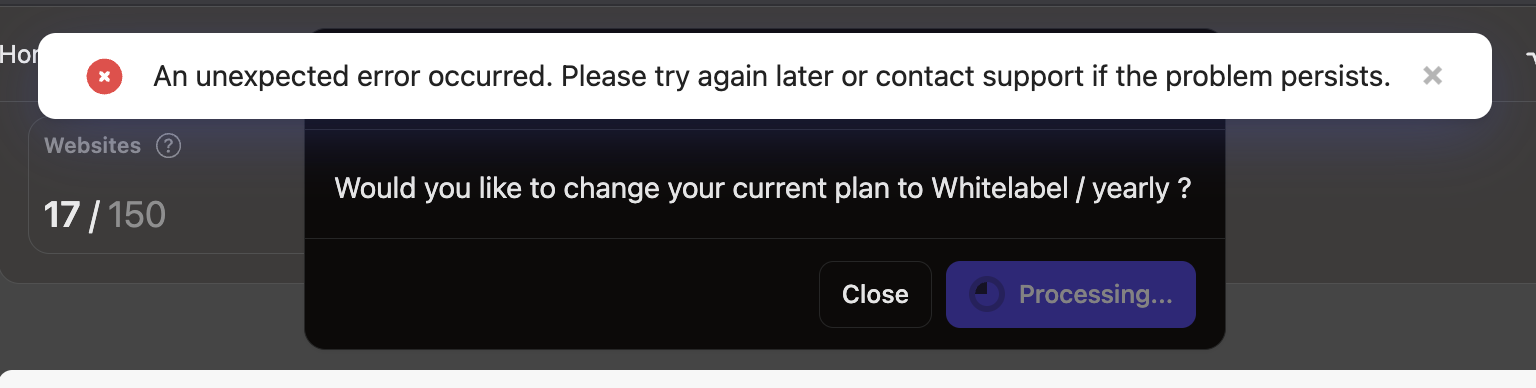Click the spinner icon in the Processing button
This screenshot has width=1536, height=388.
988,294
